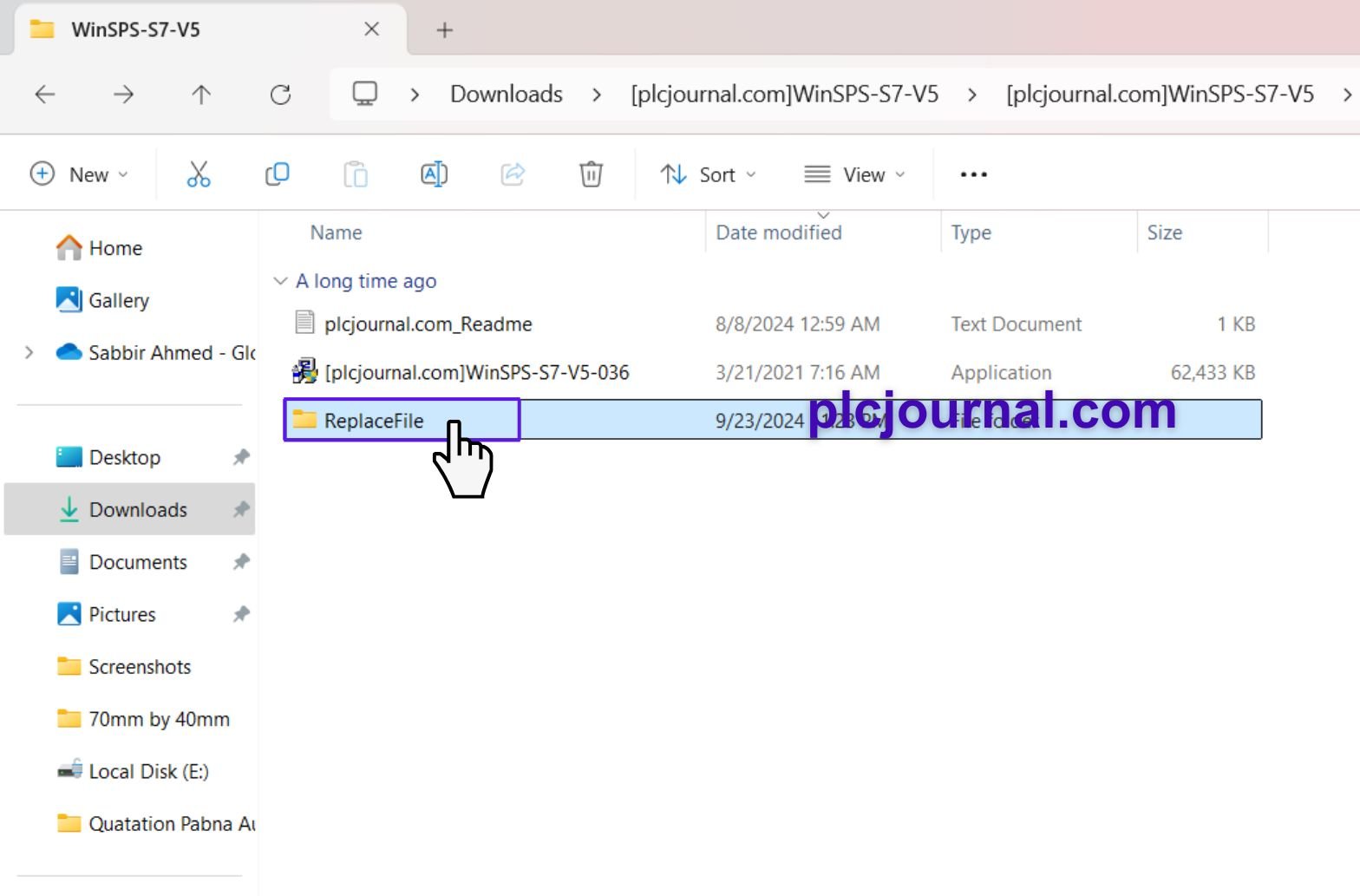Collapse the 'A long time ago' group
This screenshot has height=896, width=1360.
(x=280, y=281)
